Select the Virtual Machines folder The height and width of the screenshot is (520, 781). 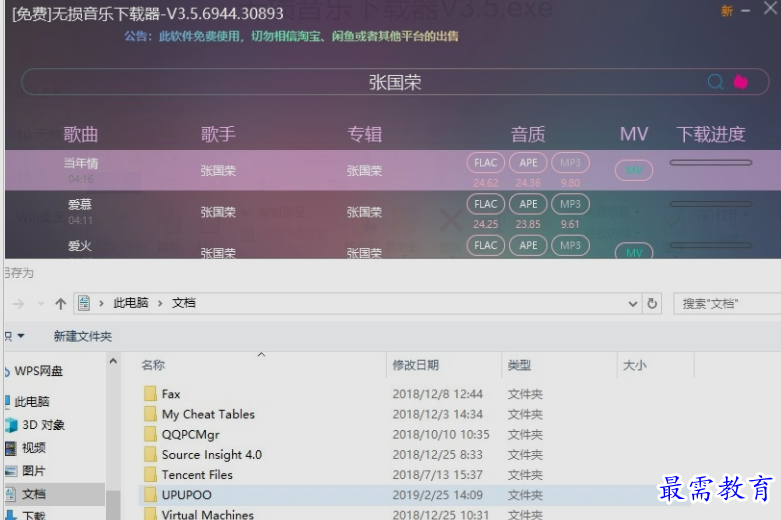pos(208,515)
